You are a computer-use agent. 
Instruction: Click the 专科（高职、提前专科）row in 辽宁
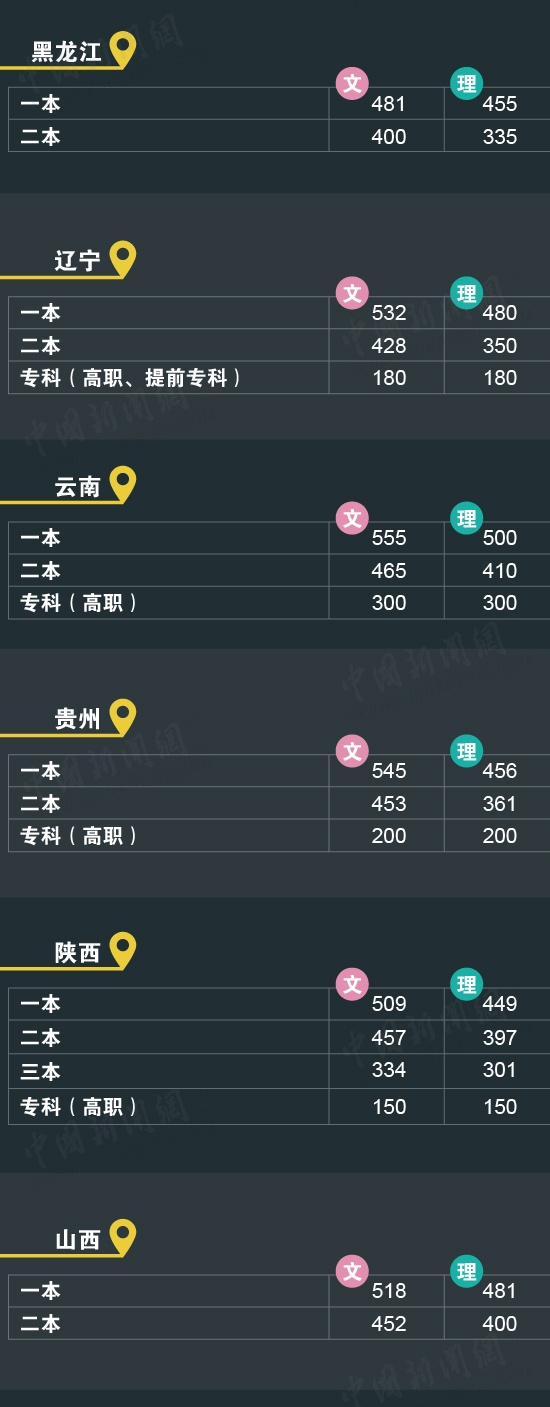point(279,378)
